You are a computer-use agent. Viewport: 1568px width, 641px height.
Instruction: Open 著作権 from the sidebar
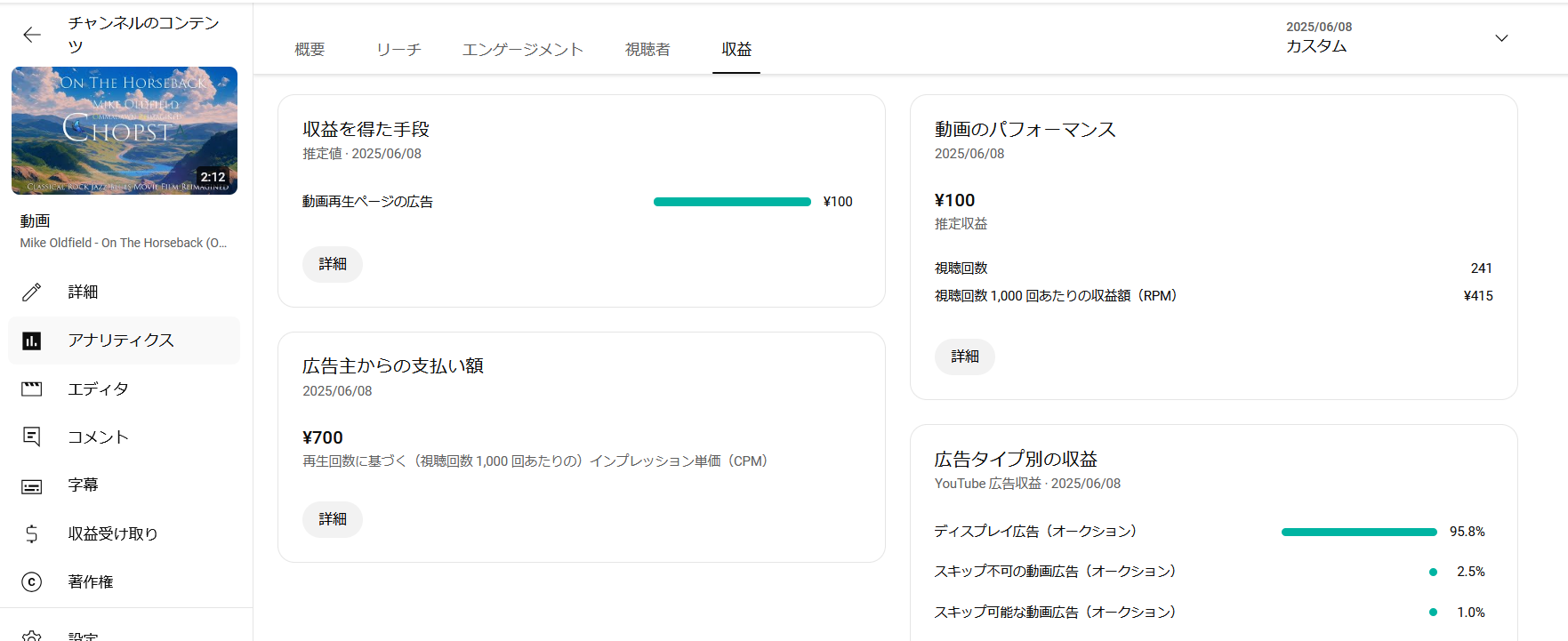point(125,581)
